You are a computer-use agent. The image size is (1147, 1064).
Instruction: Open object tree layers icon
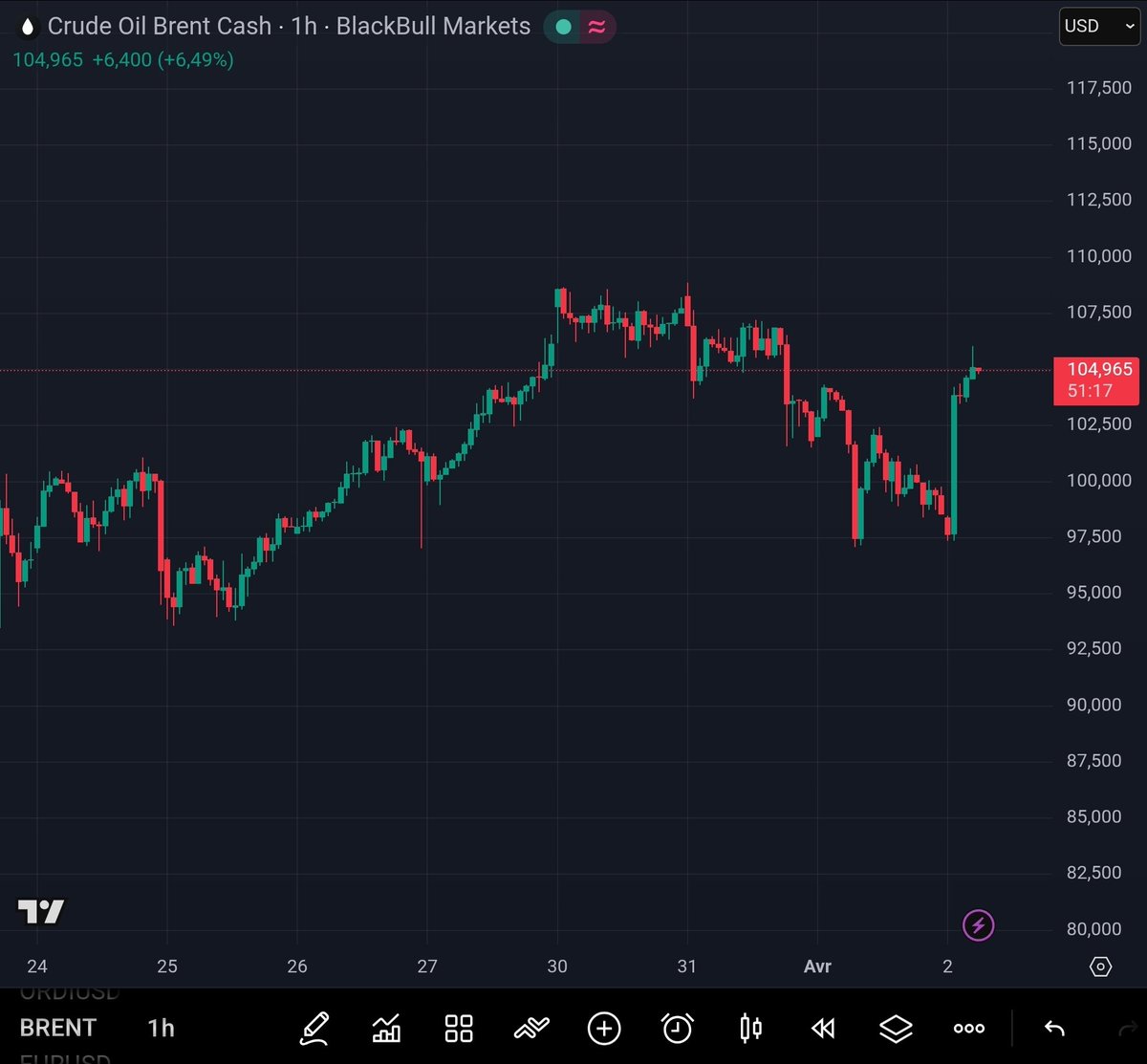896,1029
